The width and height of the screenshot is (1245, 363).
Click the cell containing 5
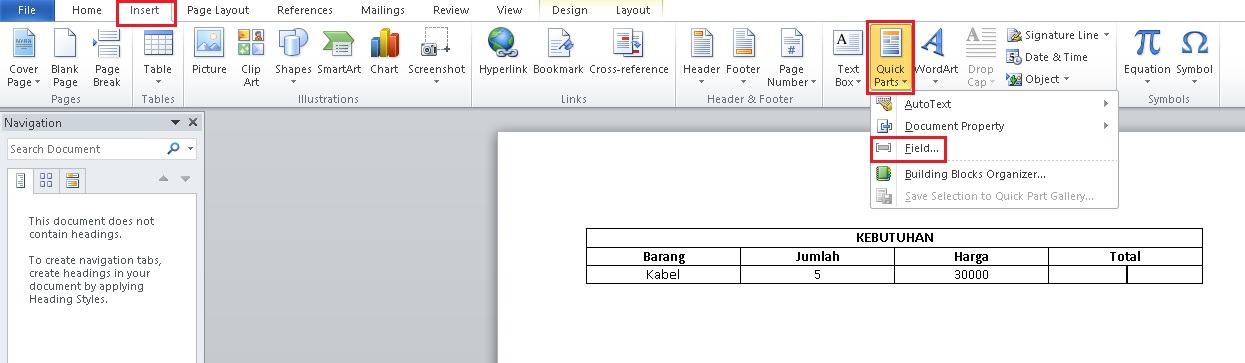(x=817, y=274)
